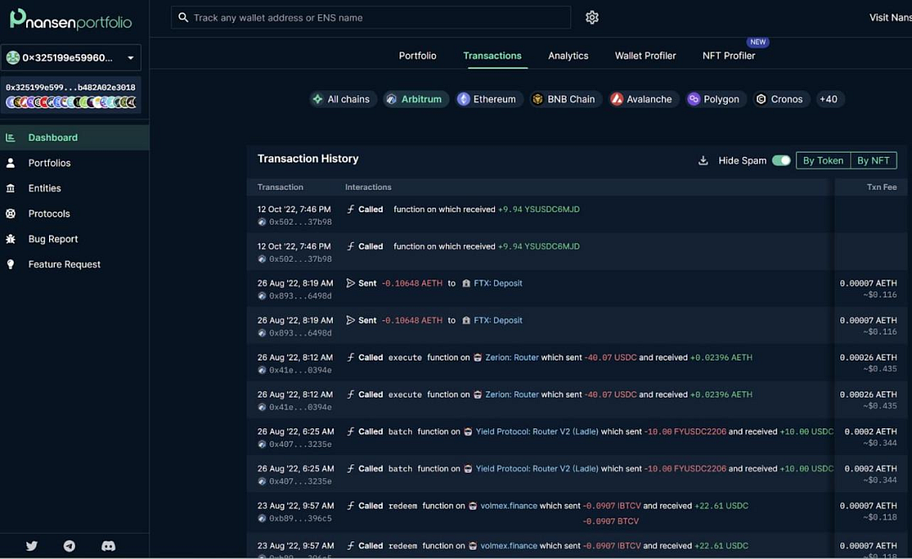Image resolution: width=912 pixels, height=559 pixels.
Task: Click the Avalanche logo icon
Action: click(617, 99)
